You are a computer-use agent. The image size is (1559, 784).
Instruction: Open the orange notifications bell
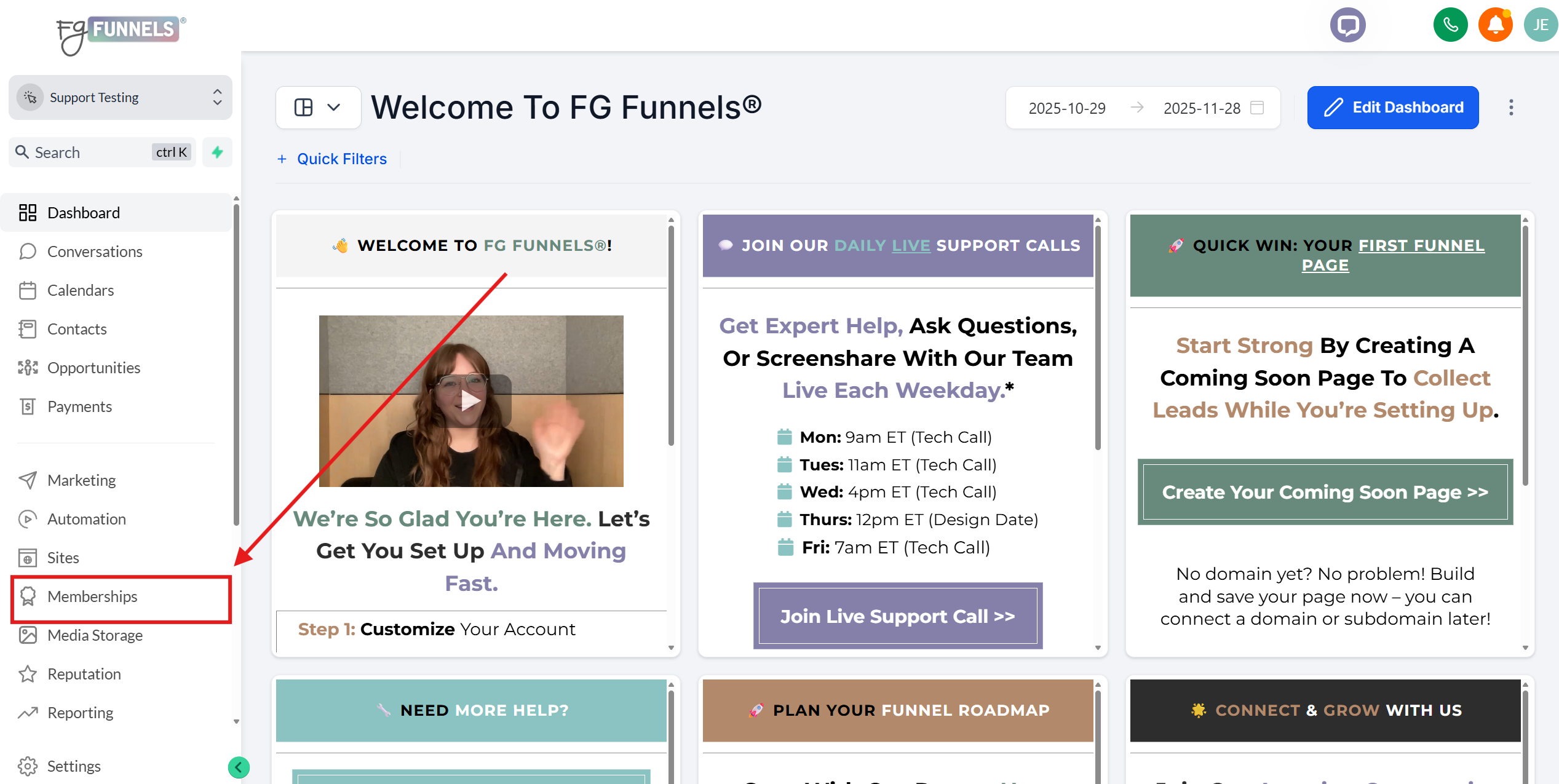1495,25
